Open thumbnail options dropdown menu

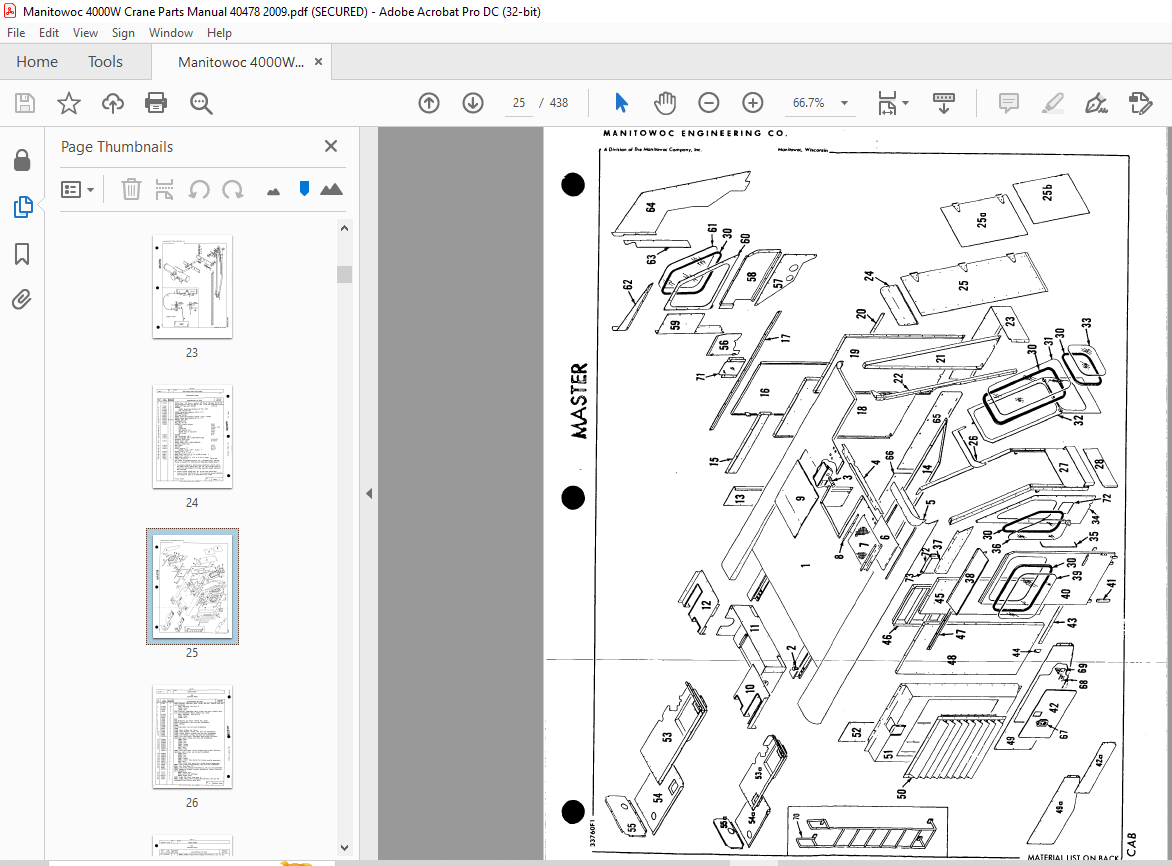tap(78, 190)
